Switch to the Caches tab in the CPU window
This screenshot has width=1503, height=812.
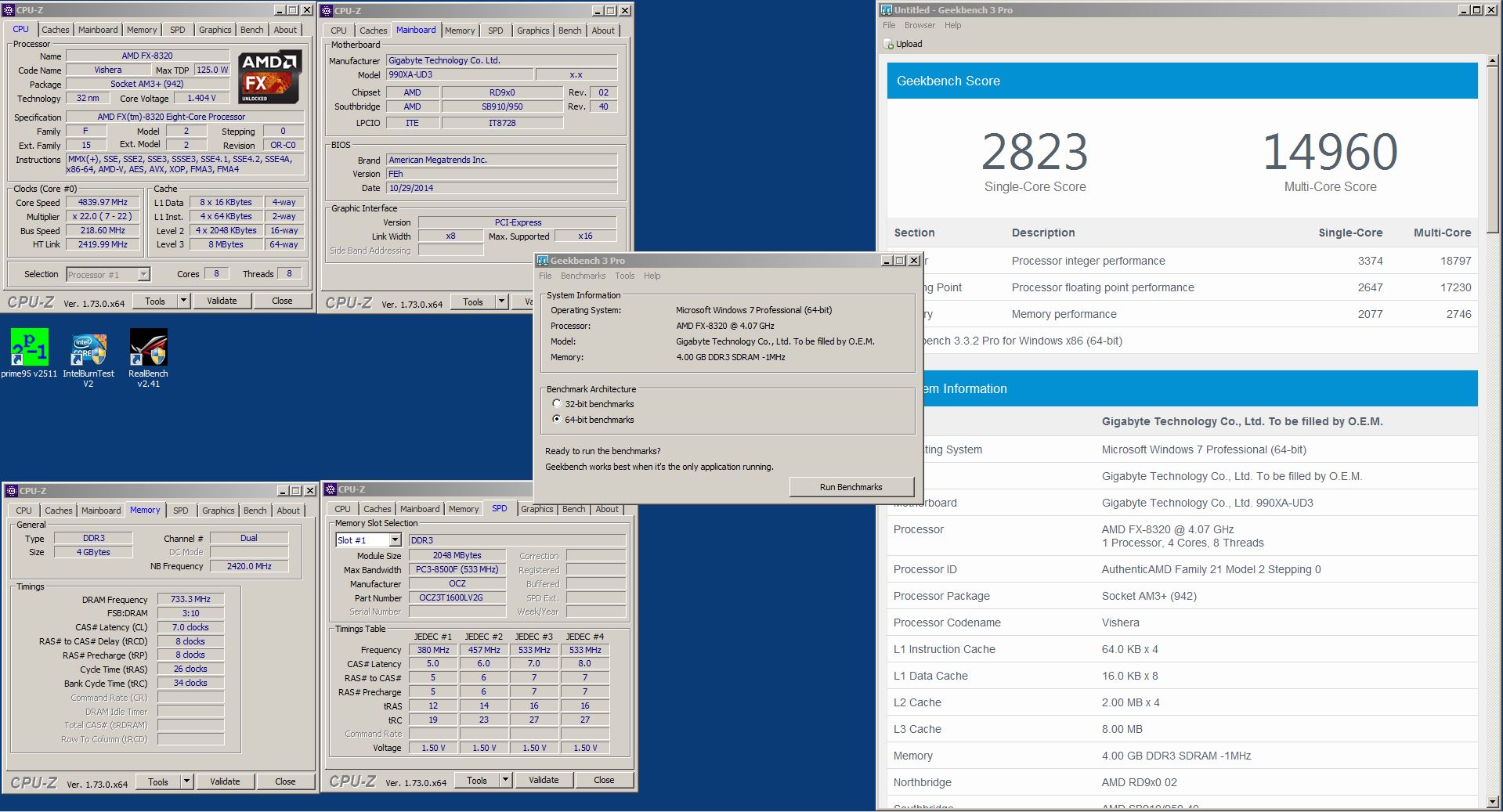(55, 30)
